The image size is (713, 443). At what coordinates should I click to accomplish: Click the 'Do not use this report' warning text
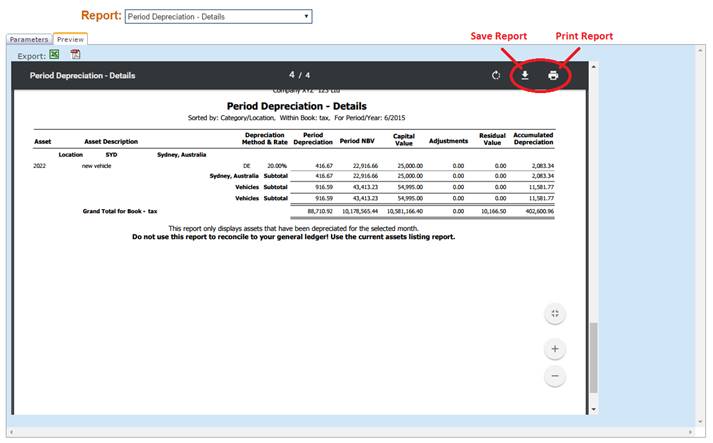[293, 237]
